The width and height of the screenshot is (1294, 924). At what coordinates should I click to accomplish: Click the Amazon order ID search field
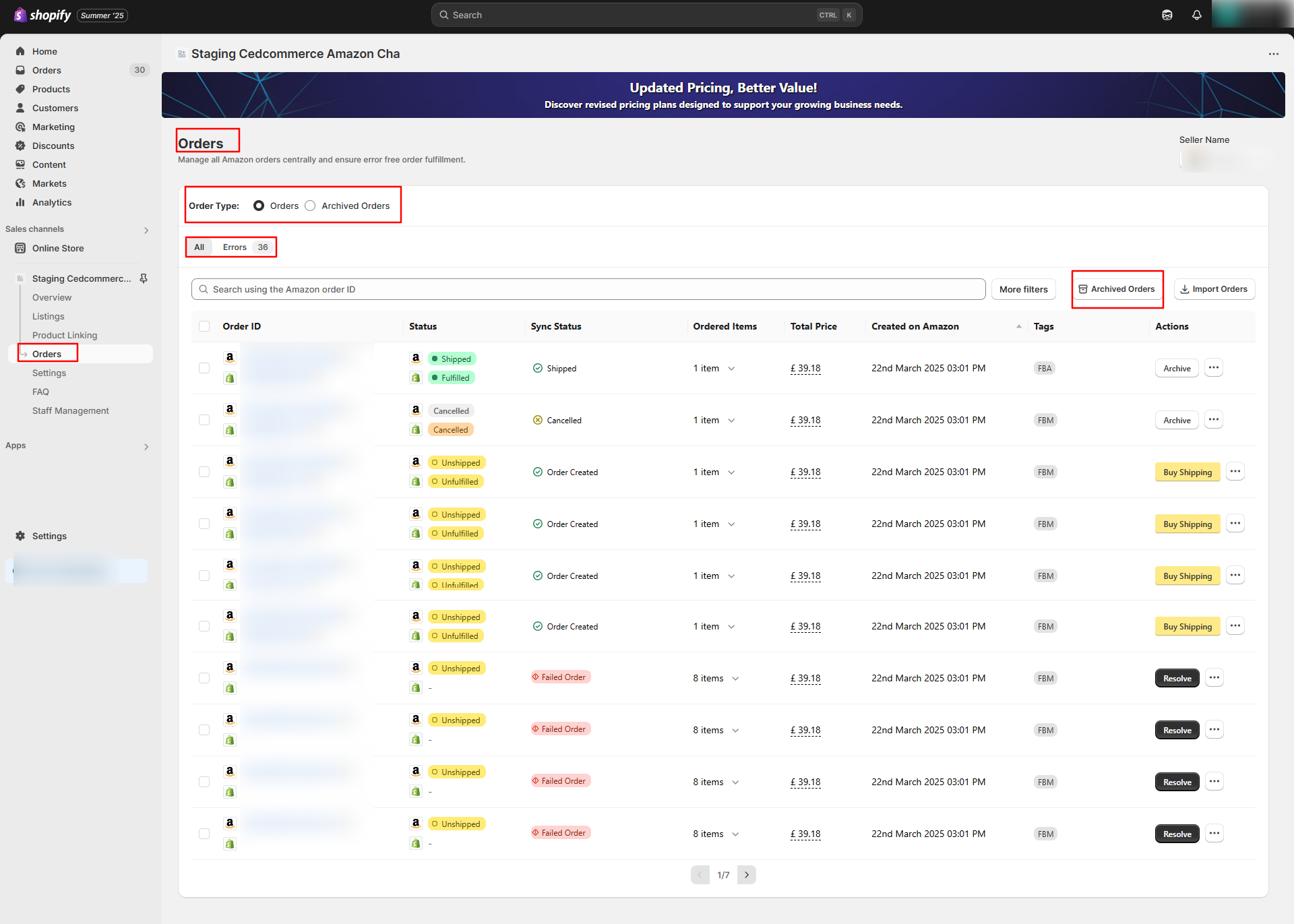pos(588,289)
